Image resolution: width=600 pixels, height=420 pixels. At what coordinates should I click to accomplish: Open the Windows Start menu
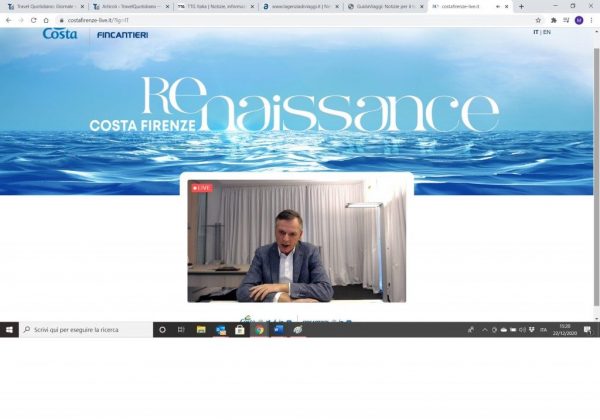[x=10, y=329]
